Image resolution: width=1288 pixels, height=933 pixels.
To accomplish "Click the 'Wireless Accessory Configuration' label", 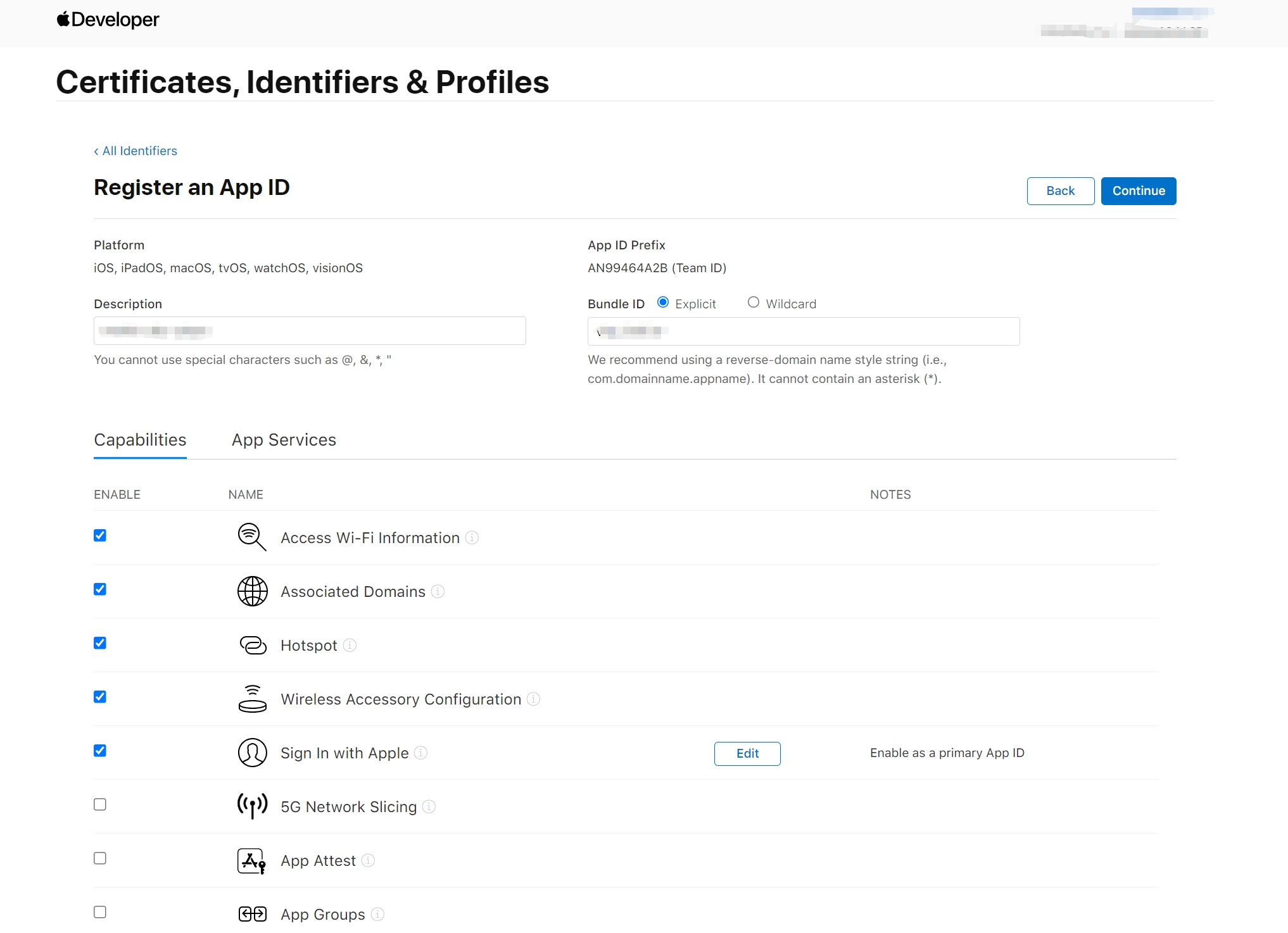I will pos(401,699).
